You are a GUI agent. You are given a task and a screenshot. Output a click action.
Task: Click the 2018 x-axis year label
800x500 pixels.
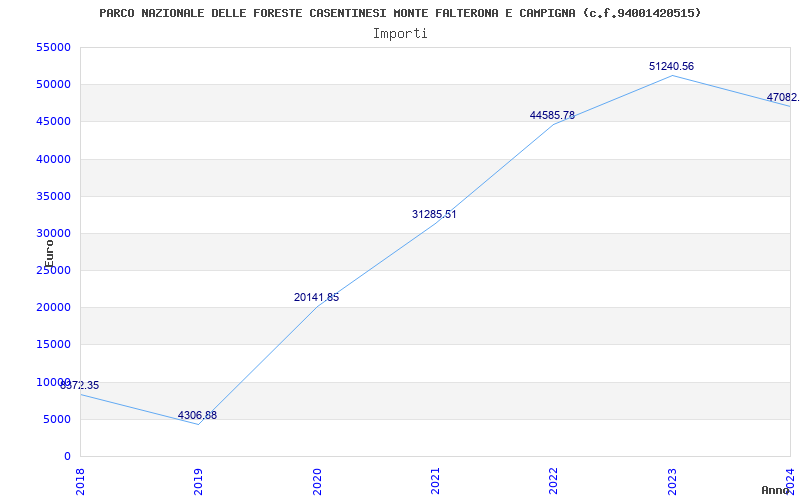(80, 481)
